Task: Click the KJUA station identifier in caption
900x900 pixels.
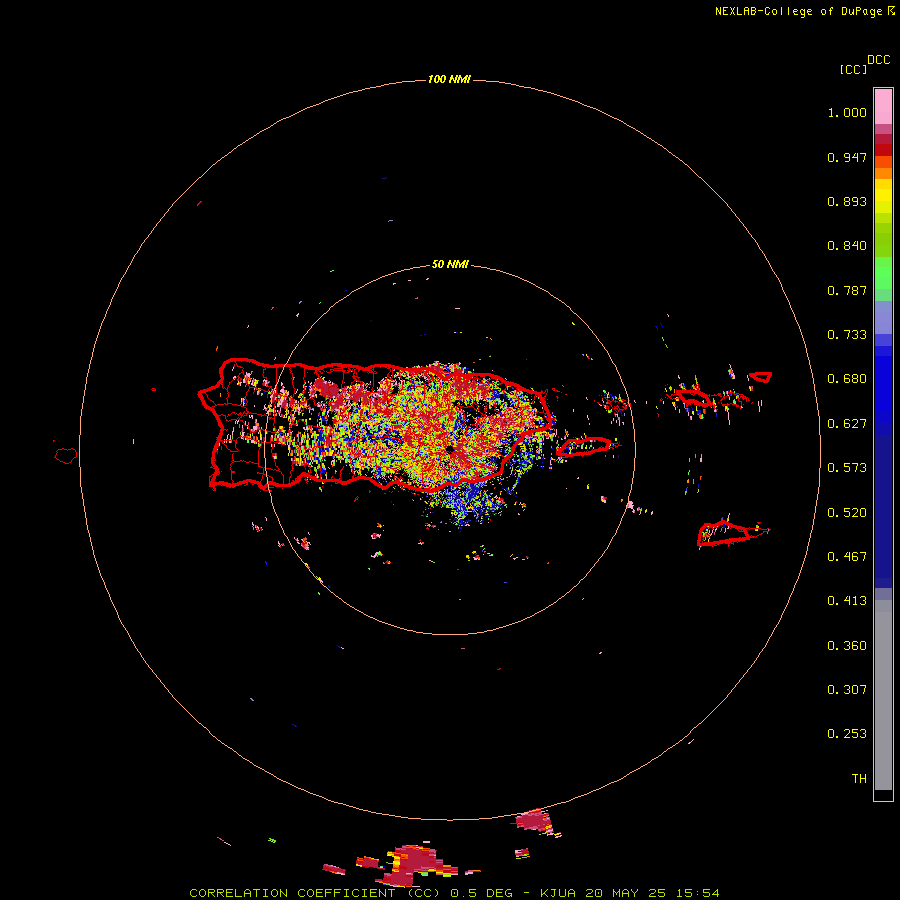Action: [558, 893]
